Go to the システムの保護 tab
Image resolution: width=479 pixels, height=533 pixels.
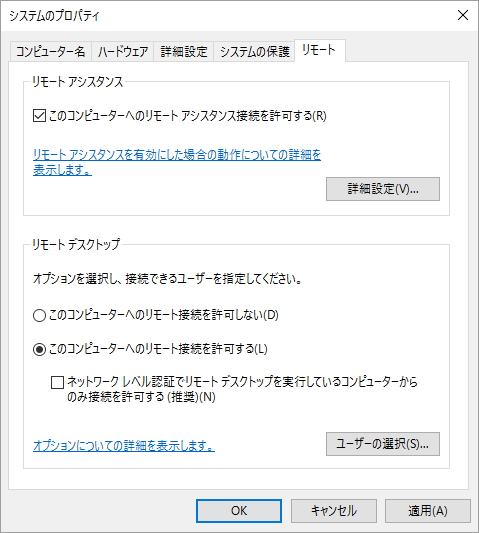click(x=254, y=52)
